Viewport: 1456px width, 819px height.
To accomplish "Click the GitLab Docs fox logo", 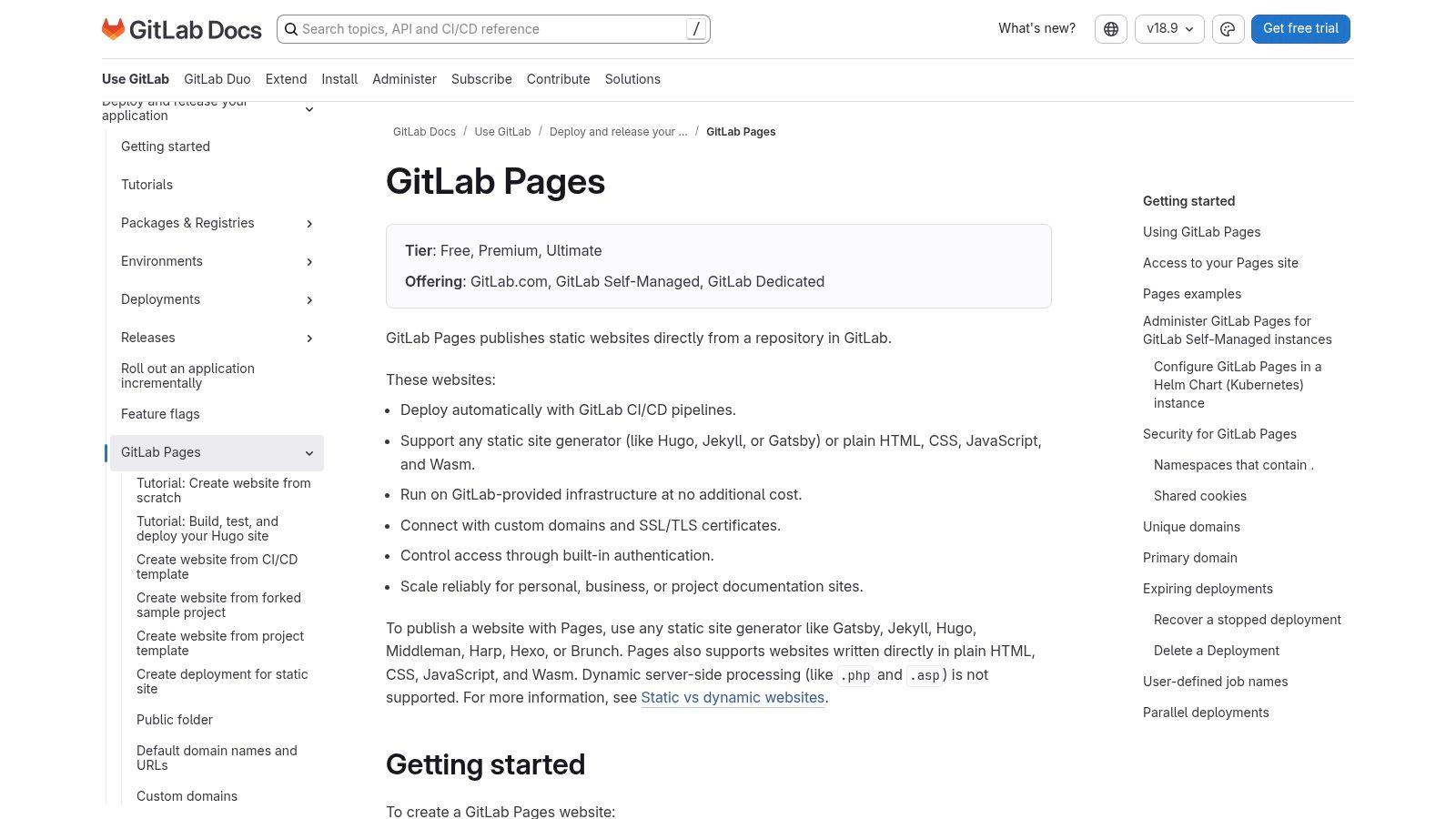I will point(113,28).
